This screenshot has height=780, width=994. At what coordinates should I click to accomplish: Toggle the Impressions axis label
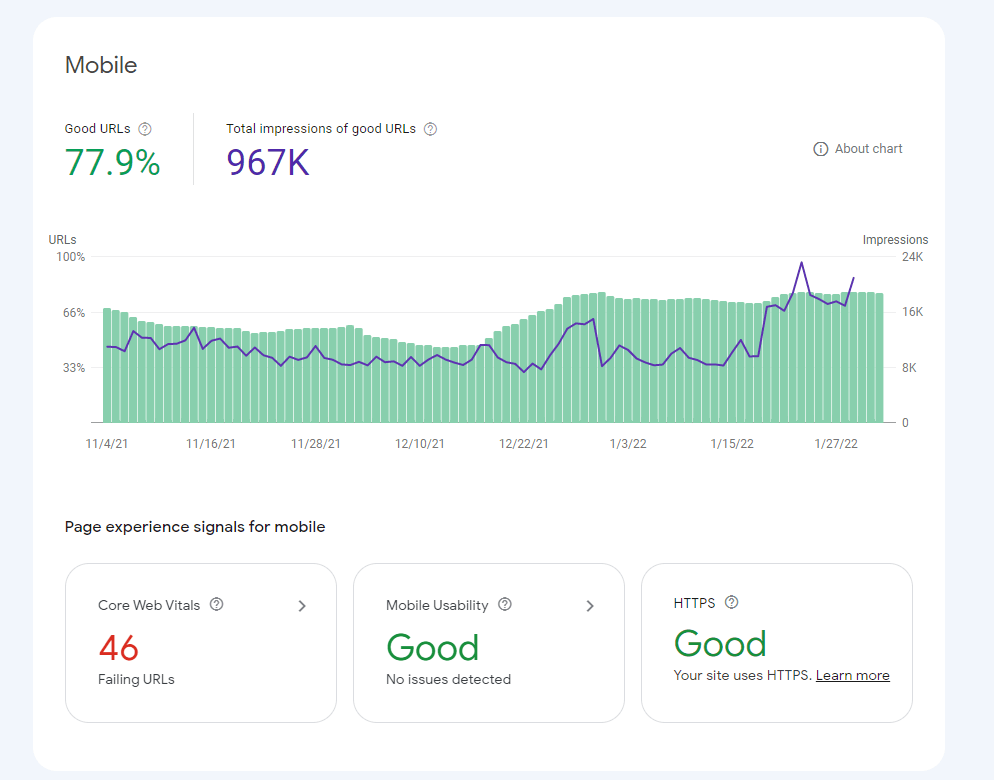tap(895, 239)
